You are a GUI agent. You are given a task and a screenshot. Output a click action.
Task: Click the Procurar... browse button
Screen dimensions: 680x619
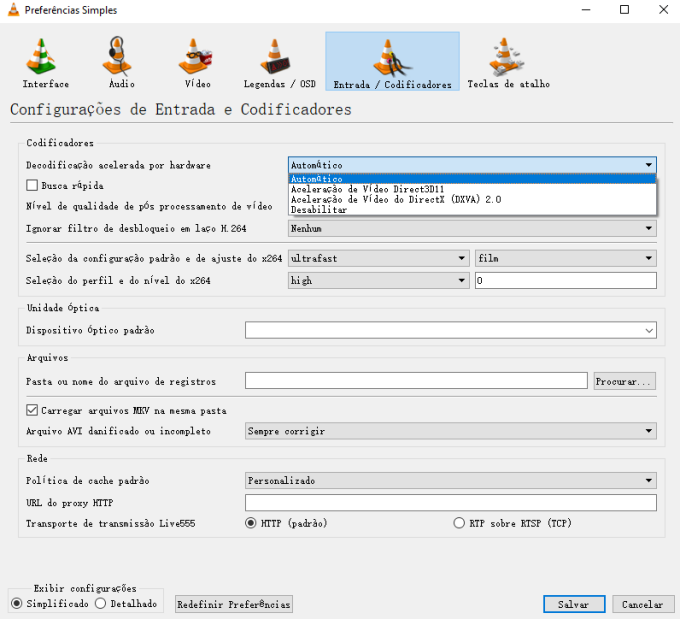click(624, 381)
